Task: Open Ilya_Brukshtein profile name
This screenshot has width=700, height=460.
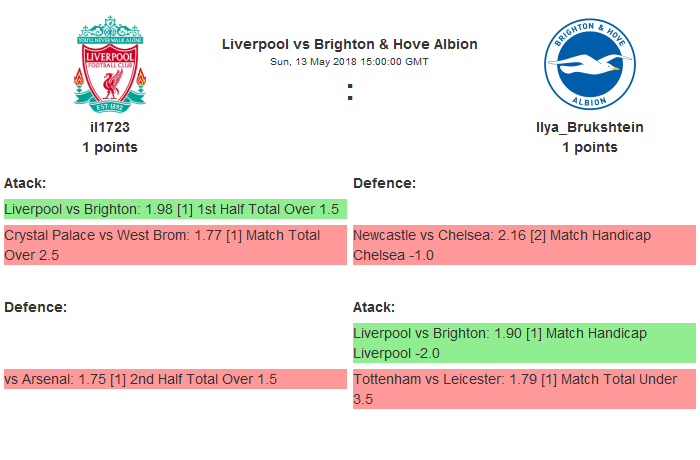Action: coord(589,127)
